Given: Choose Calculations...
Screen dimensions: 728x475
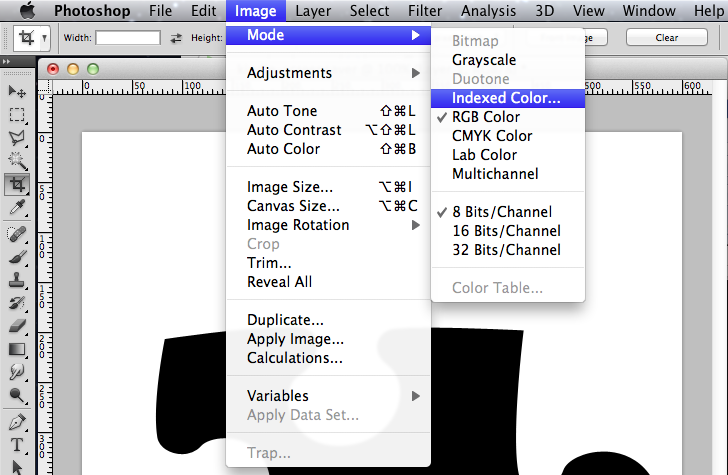Looking at the screenshot, I should pos(329,358).
